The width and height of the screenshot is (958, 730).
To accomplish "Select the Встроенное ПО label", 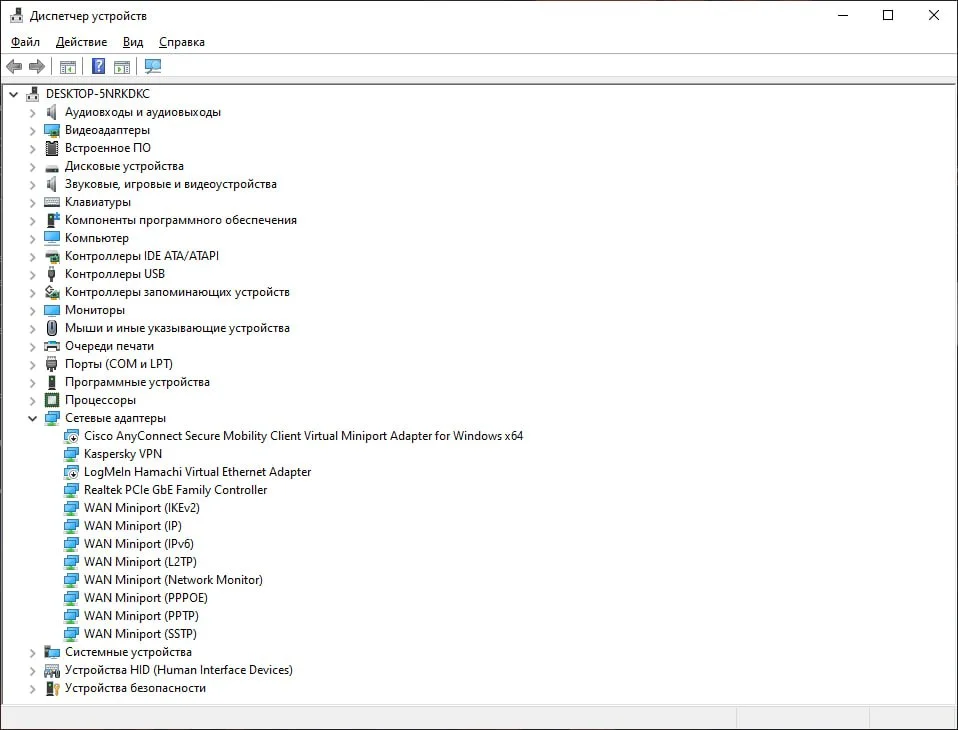I will [x=108, y=148].
